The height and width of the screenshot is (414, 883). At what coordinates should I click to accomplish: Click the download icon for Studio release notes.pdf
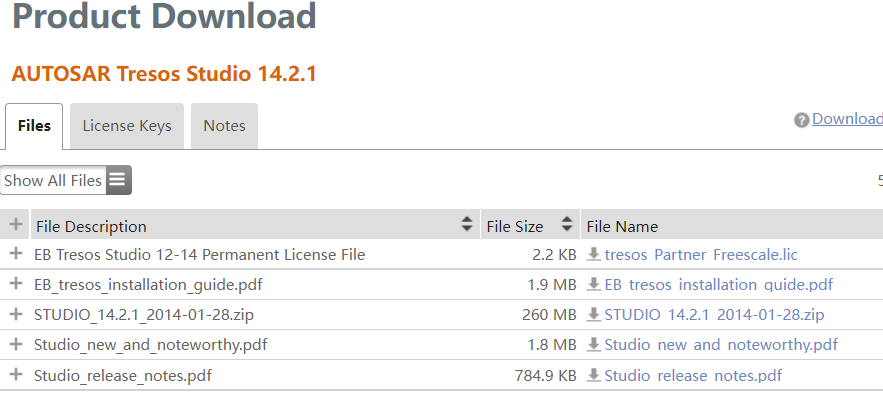click(594, 375)
